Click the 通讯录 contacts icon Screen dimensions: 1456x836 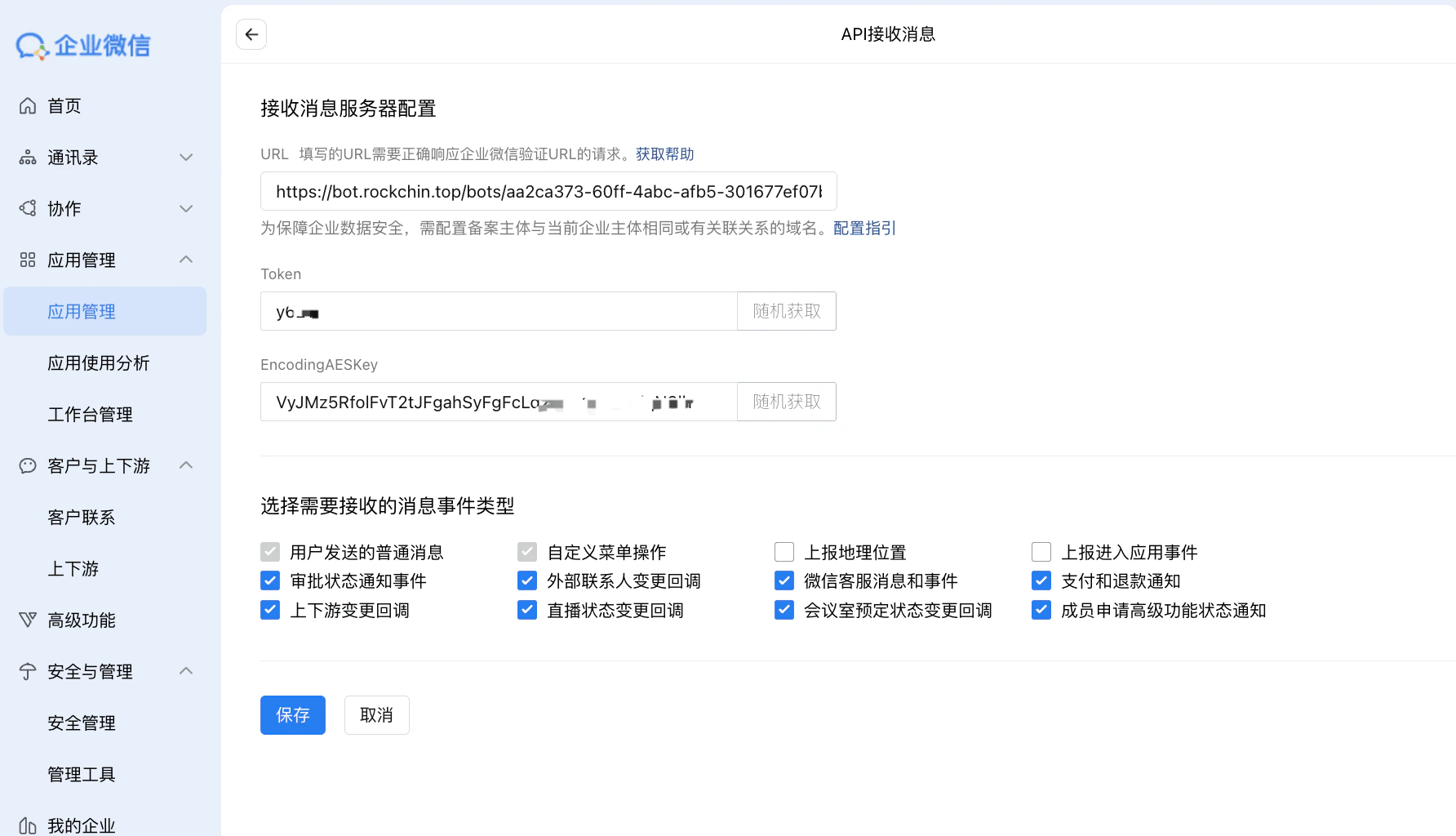27,157
